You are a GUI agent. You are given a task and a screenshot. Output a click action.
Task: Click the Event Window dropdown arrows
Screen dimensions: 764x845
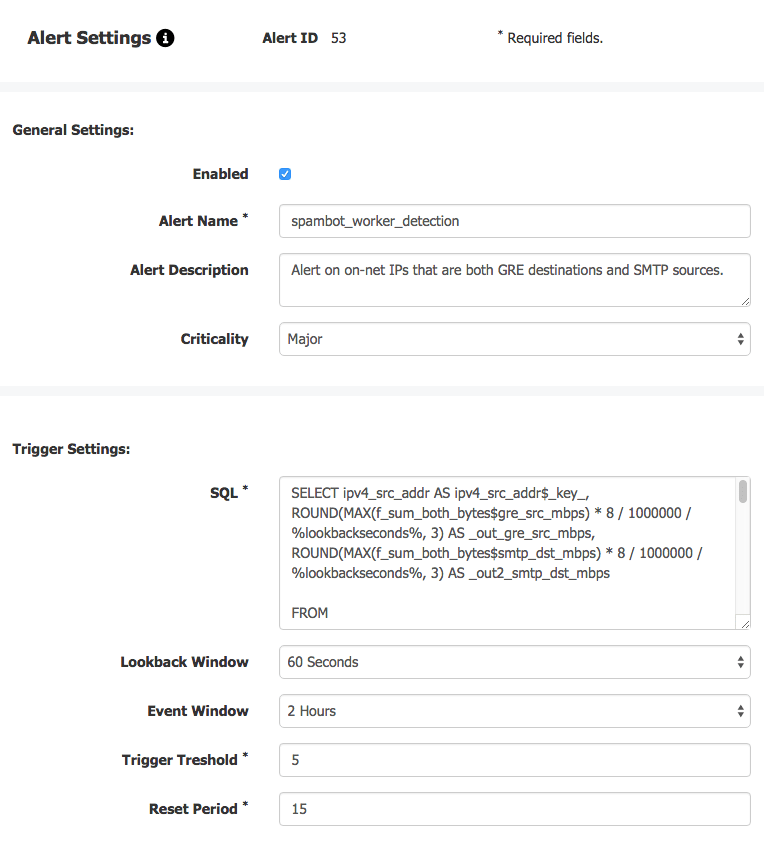click(x=741, y=711)
